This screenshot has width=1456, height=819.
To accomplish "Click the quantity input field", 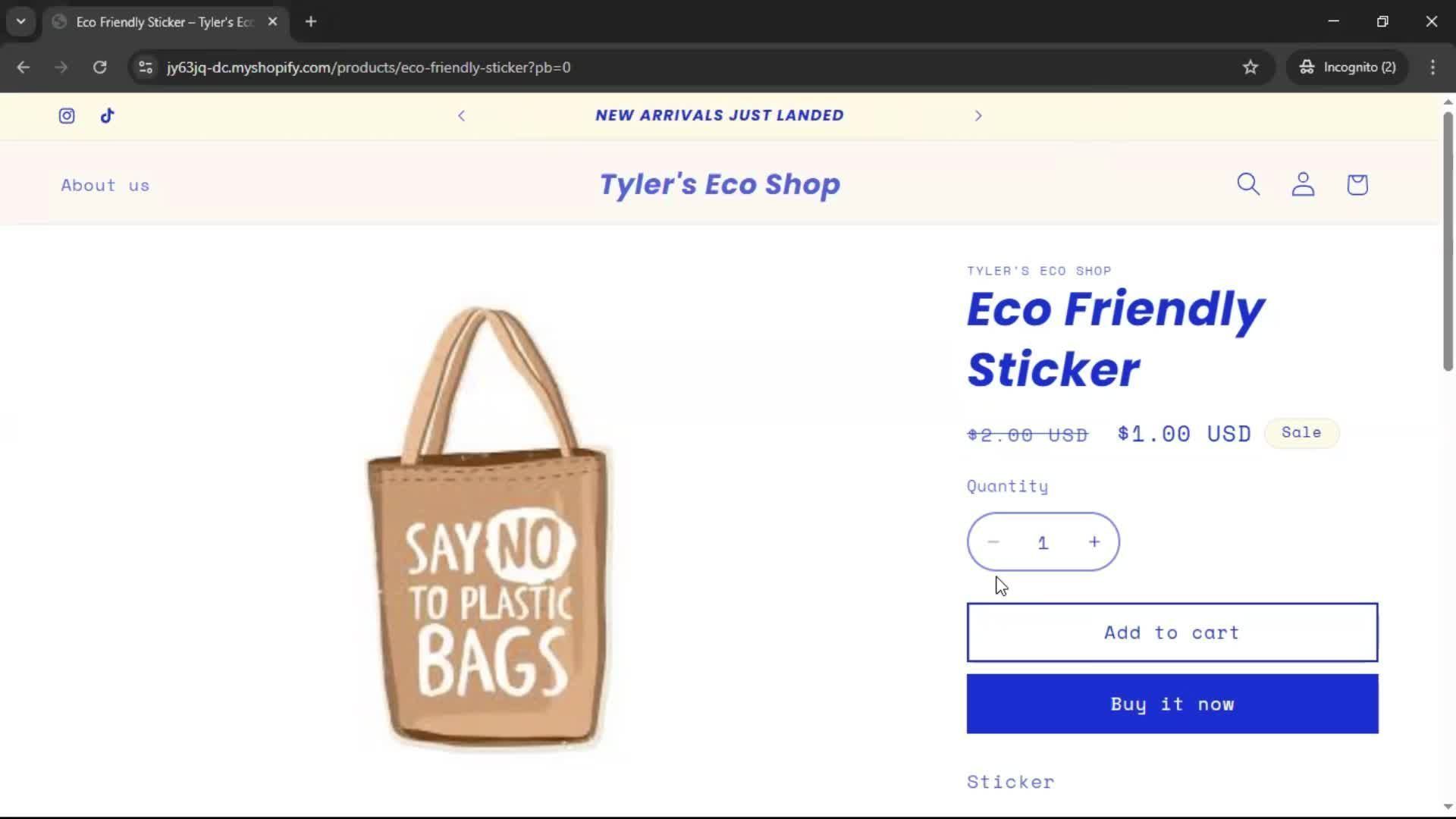I will coord(1043,542).
